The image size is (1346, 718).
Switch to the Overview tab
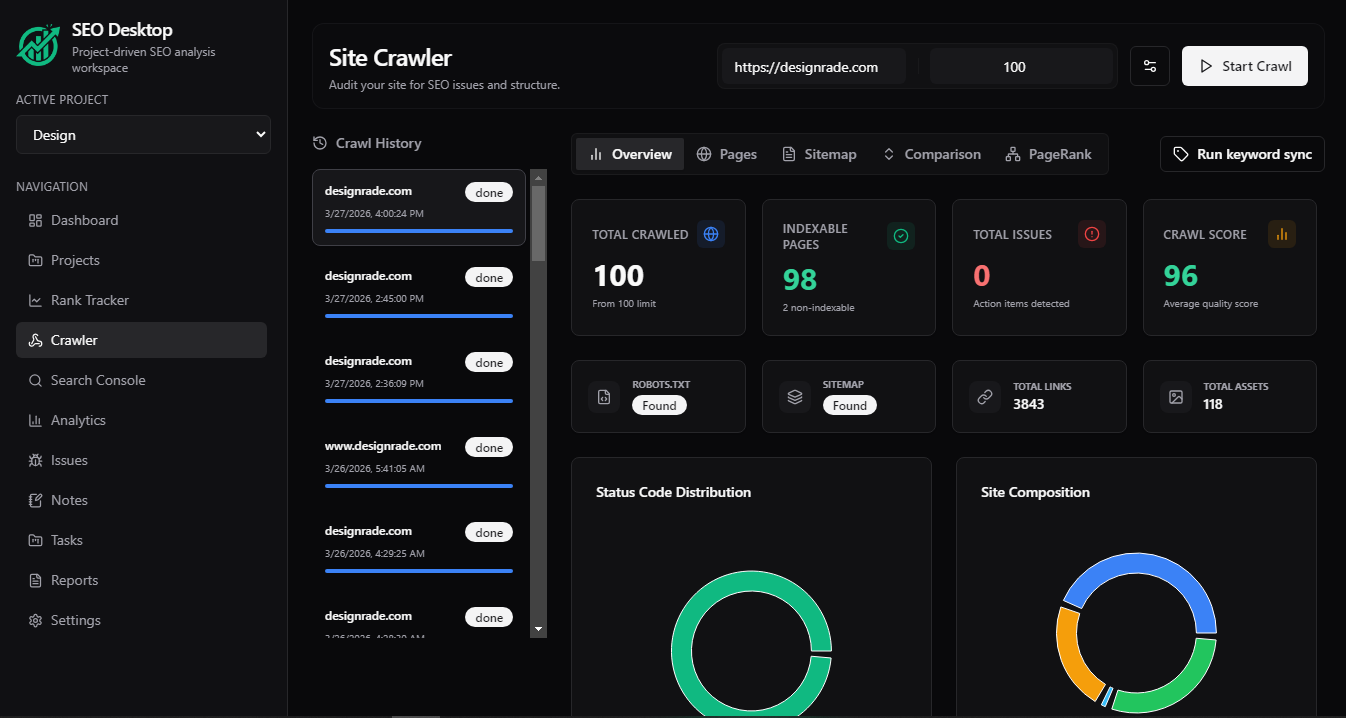point(630,154)
